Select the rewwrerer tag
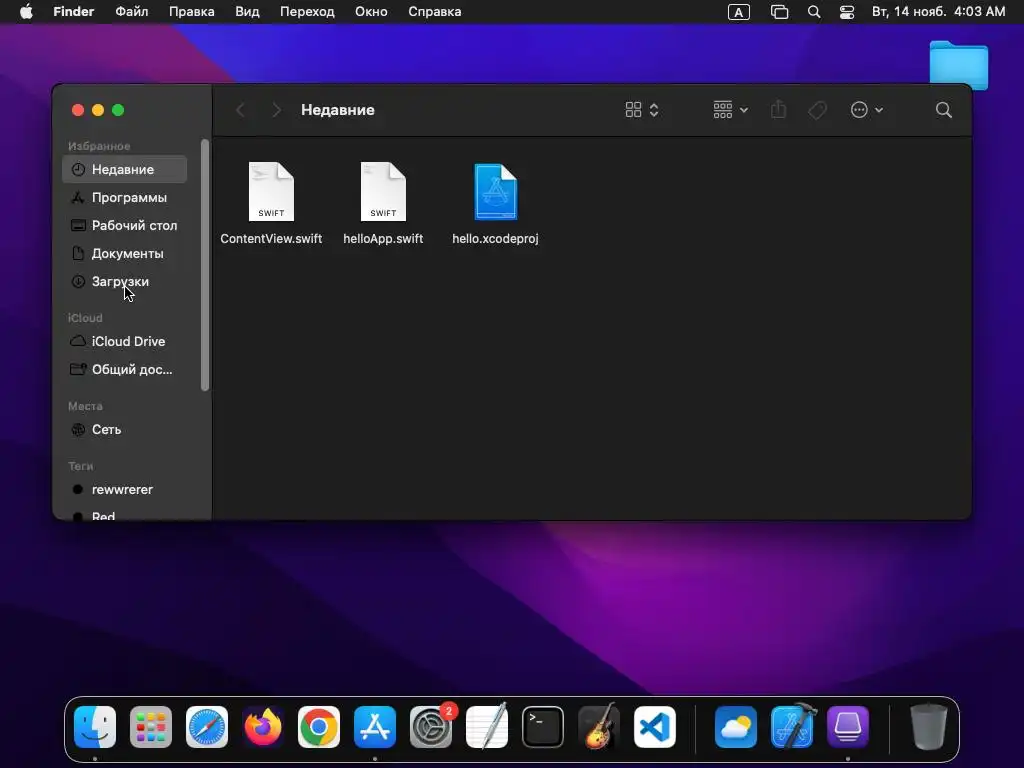Screen dimensions: 1024x768 pos(125,489)
